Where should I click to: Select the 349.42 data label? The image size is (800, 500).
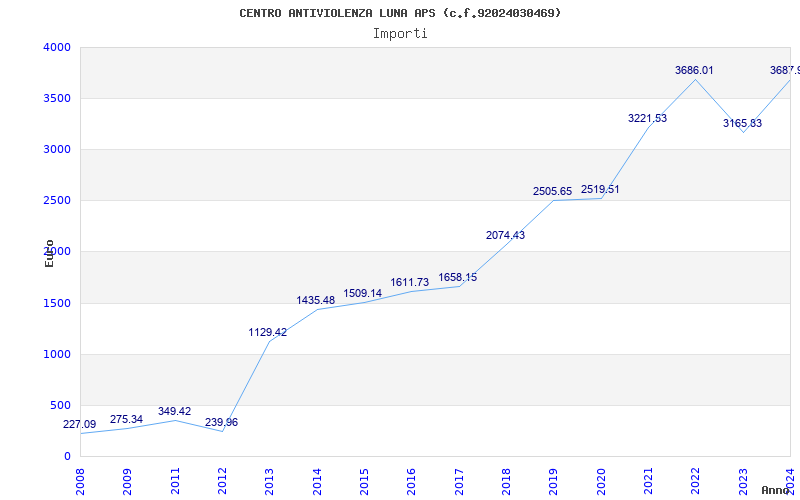(x=174, y=411)
